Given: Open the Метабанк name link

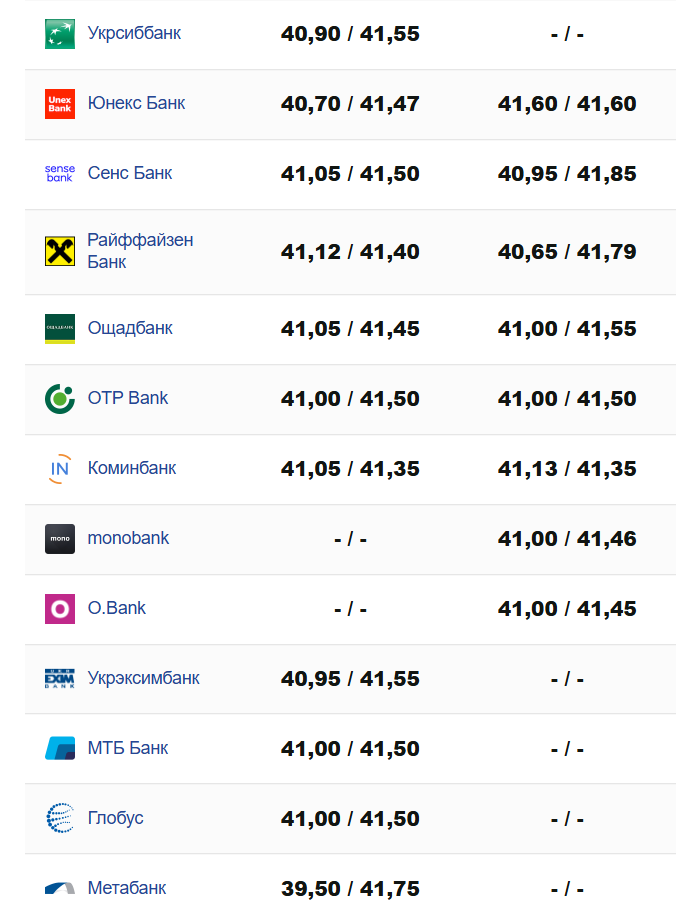Looking at the screenshot, I should point(127,888).
